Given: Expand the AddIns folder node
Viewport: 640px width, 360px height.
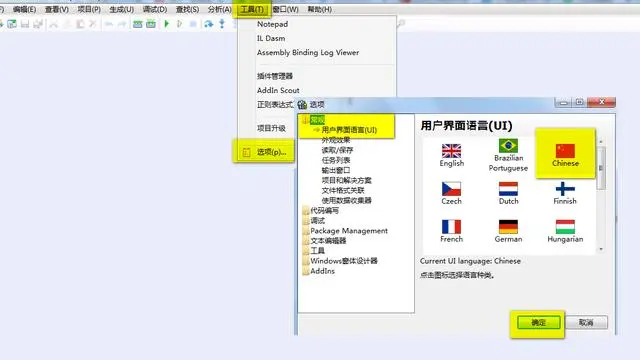Looking at the screenshot, I should (x=306, y=271).
